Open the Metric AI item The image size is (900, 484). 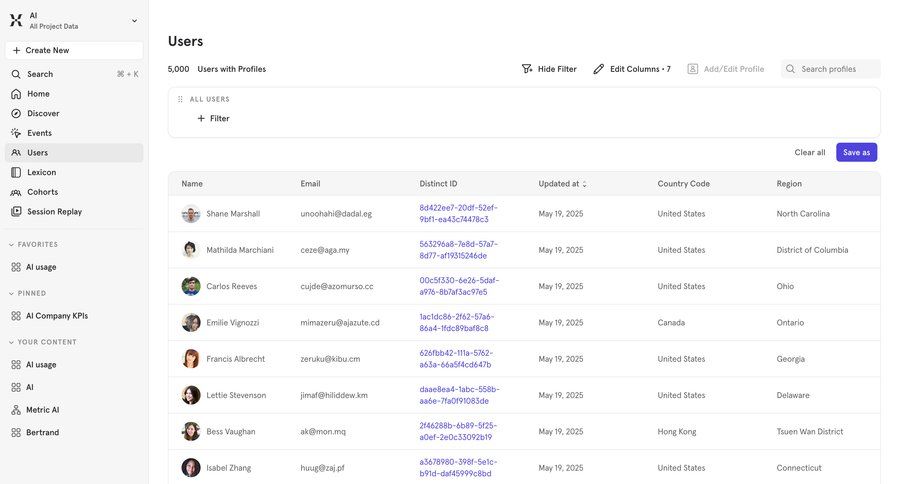click(x=42, y=410)
